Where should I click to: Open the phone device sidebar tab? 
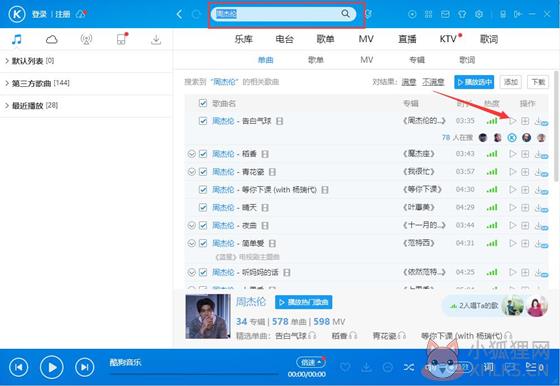[x=122, y=39]
